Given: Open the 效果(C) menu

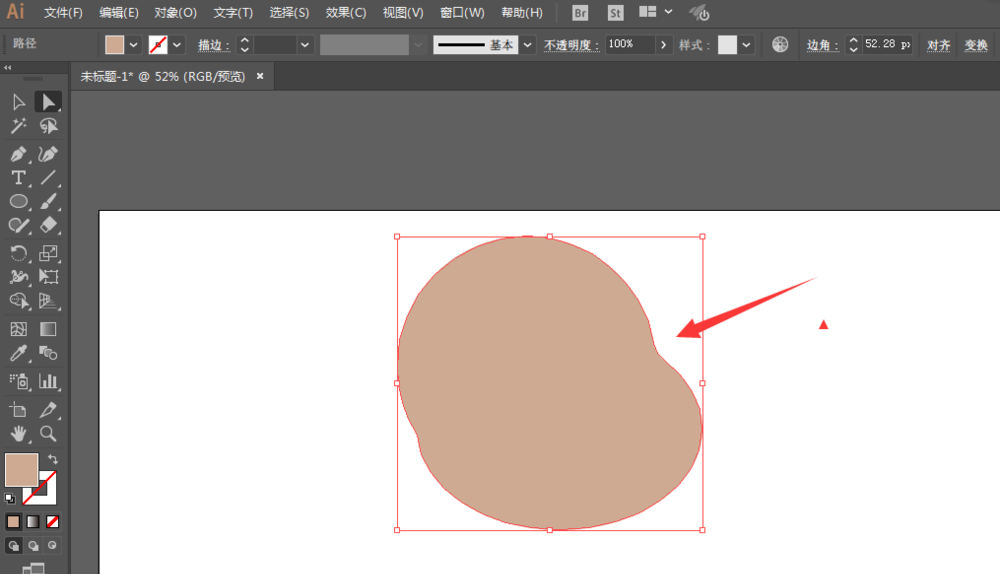Looking at the screenshot, I should 346,13.
